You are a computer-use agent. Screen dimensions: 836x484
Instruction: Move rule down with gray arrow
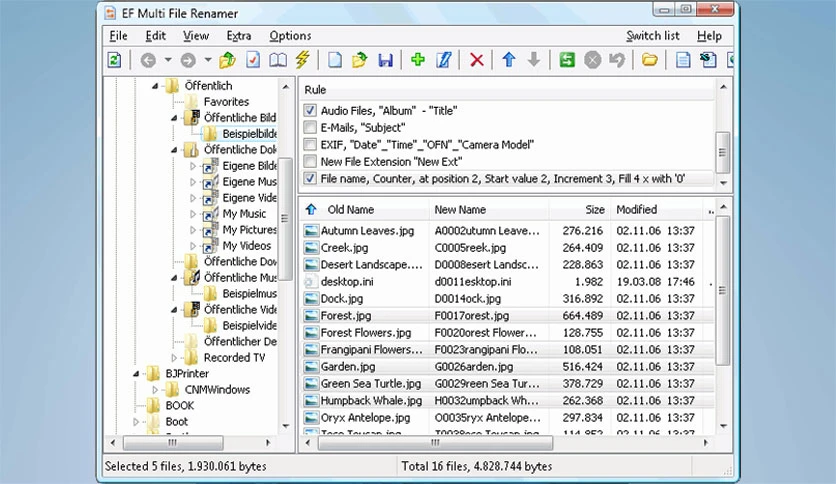click(x=534, y=59)
